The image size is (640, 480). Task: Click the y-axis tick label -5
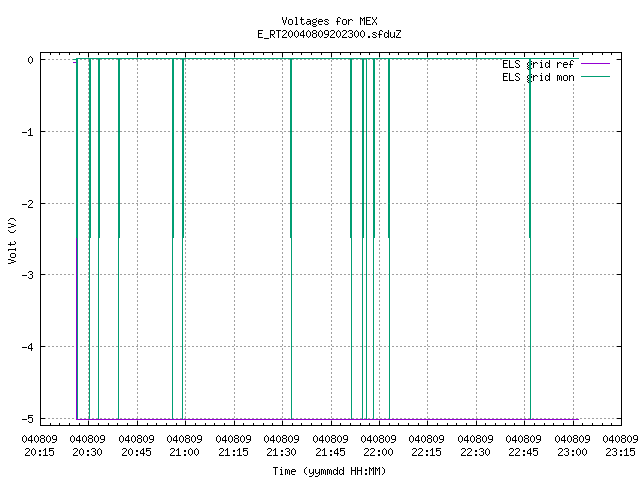click(x=28, y=419)
